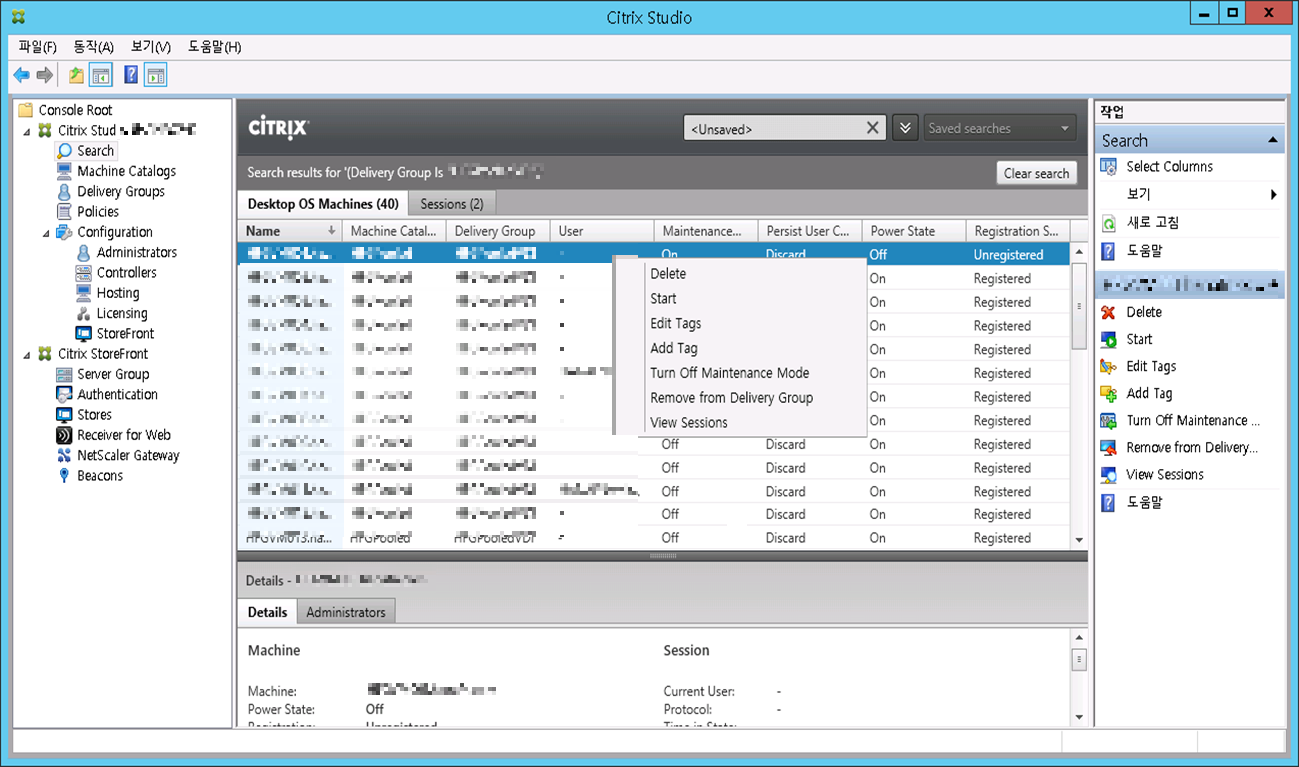
Task: Click the red Delete icon in actions pane
Action: [x=1108, y=313]
